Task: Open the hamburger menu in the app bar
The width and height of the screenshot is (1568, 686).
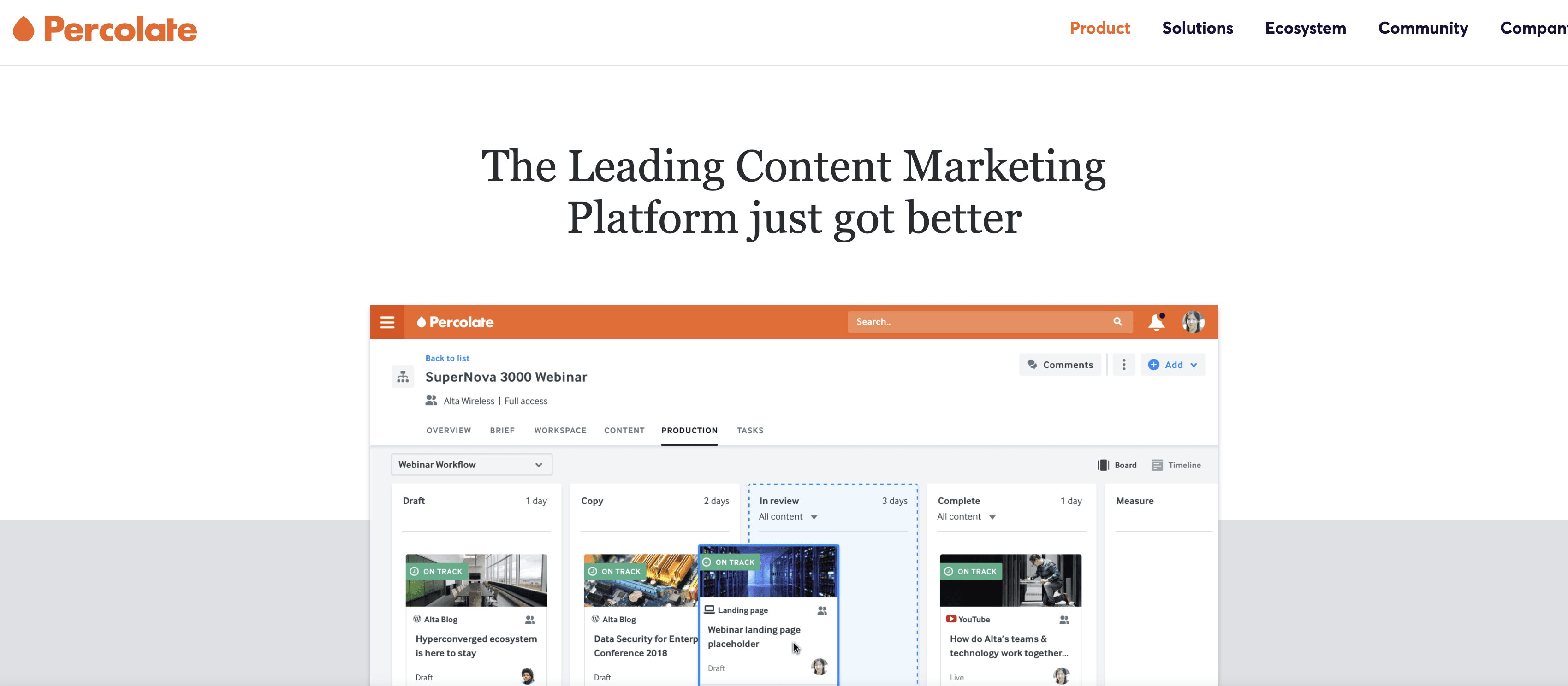Action: pyautogui.click(x=387, y=322)
